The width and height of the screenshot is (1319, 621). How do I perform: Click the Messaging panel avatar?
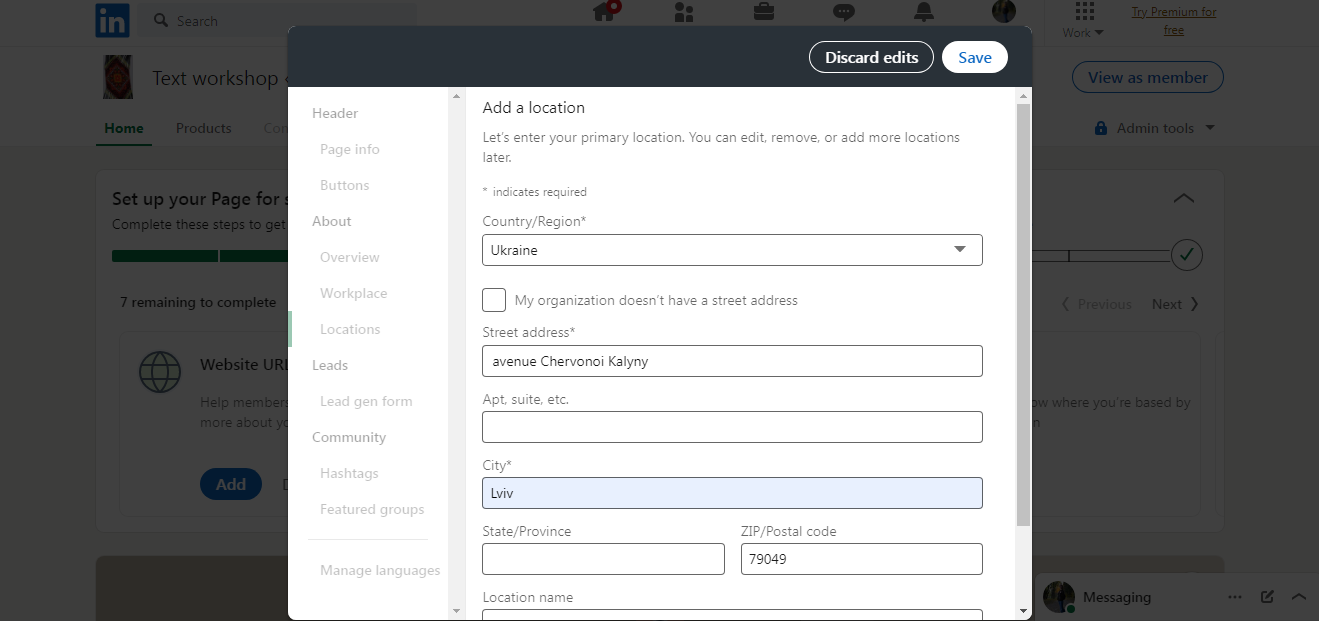click(1059, 597)
